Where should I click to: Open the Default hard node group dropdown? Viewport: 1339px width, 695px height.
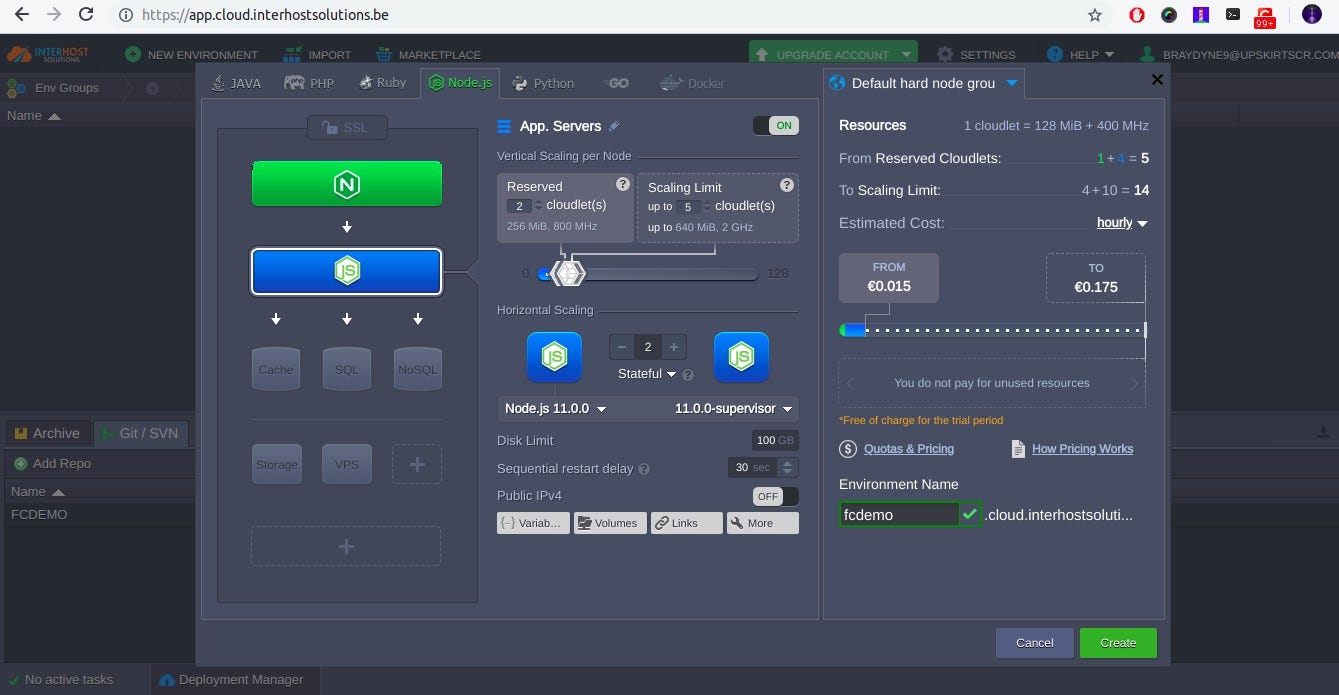coord(1012,83)
